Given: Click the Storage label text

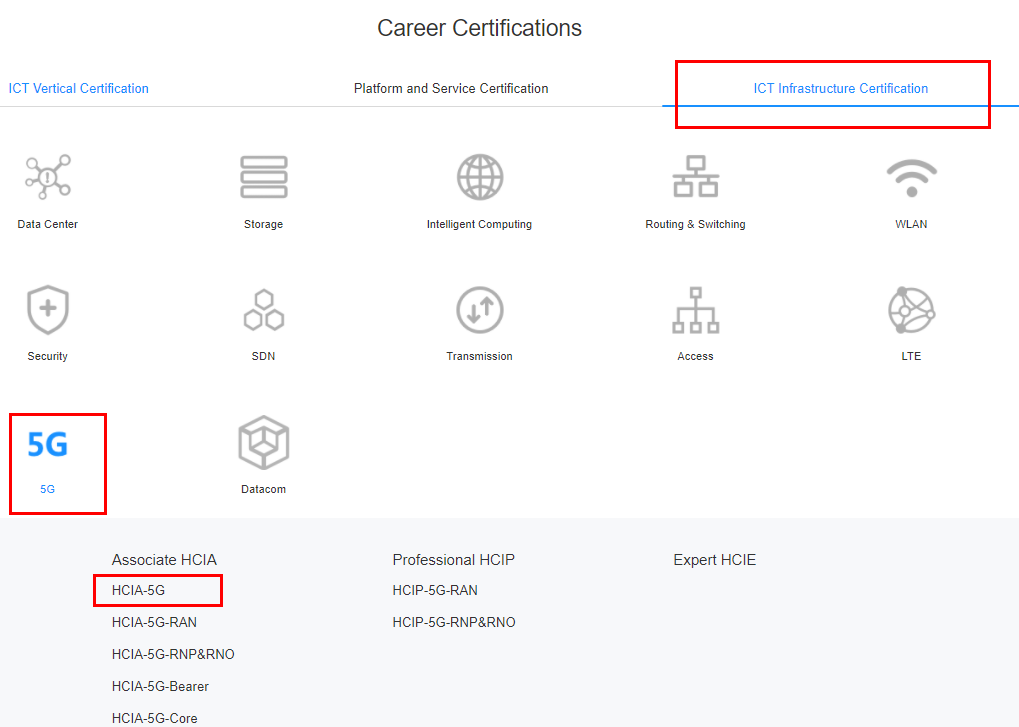Looking at the screenshot, I should pyautogui.click(x=263, y=224).
